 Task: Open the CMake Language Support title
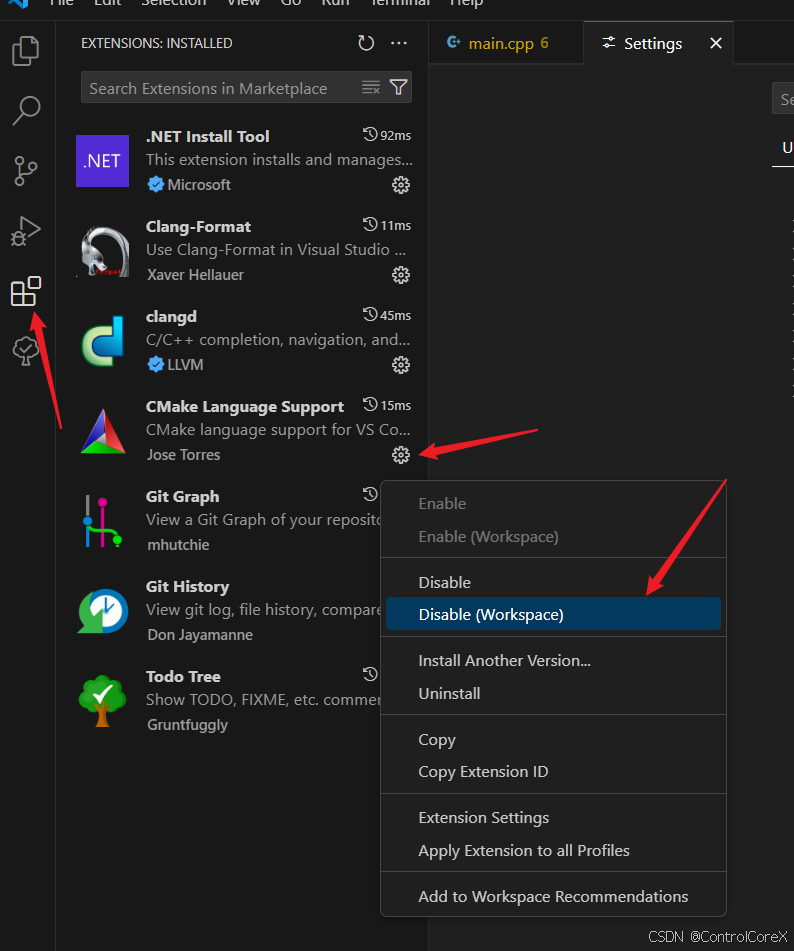(244, 406)
